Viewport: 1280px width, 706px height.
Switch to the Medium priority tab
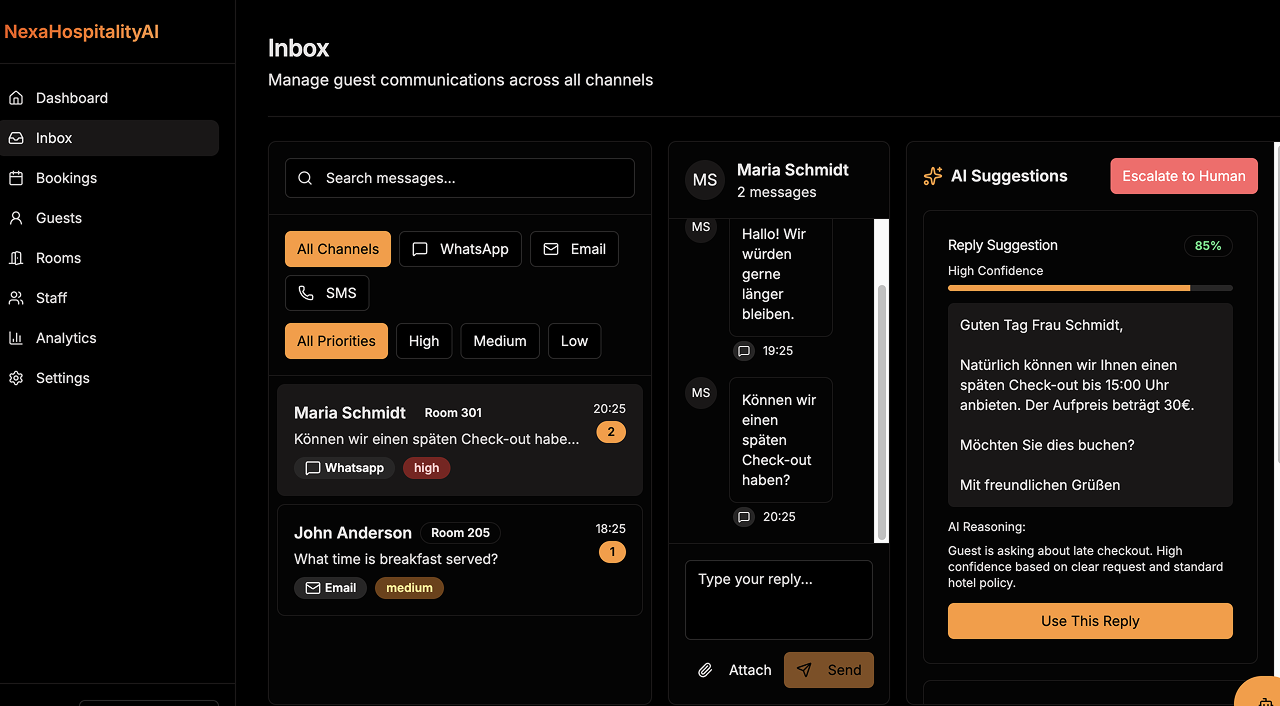coord(500,340)
